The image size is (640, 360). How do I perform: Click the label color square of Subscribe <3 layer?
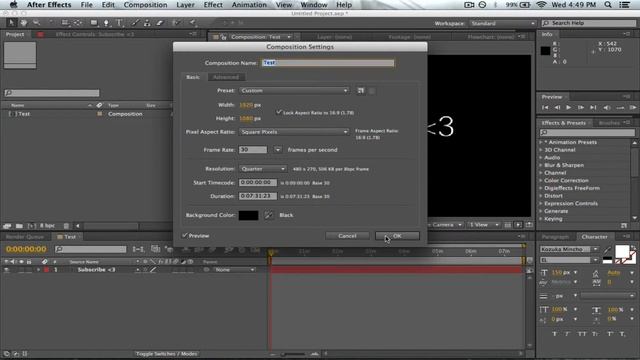[47, 270]
